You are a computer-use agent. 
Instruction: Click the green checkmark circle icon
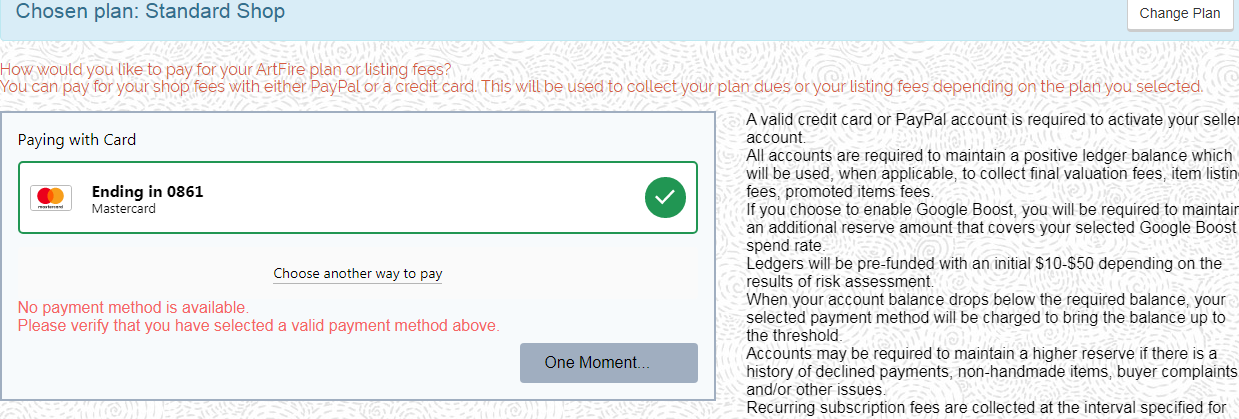pyautogui.click(x=665, y=197)
